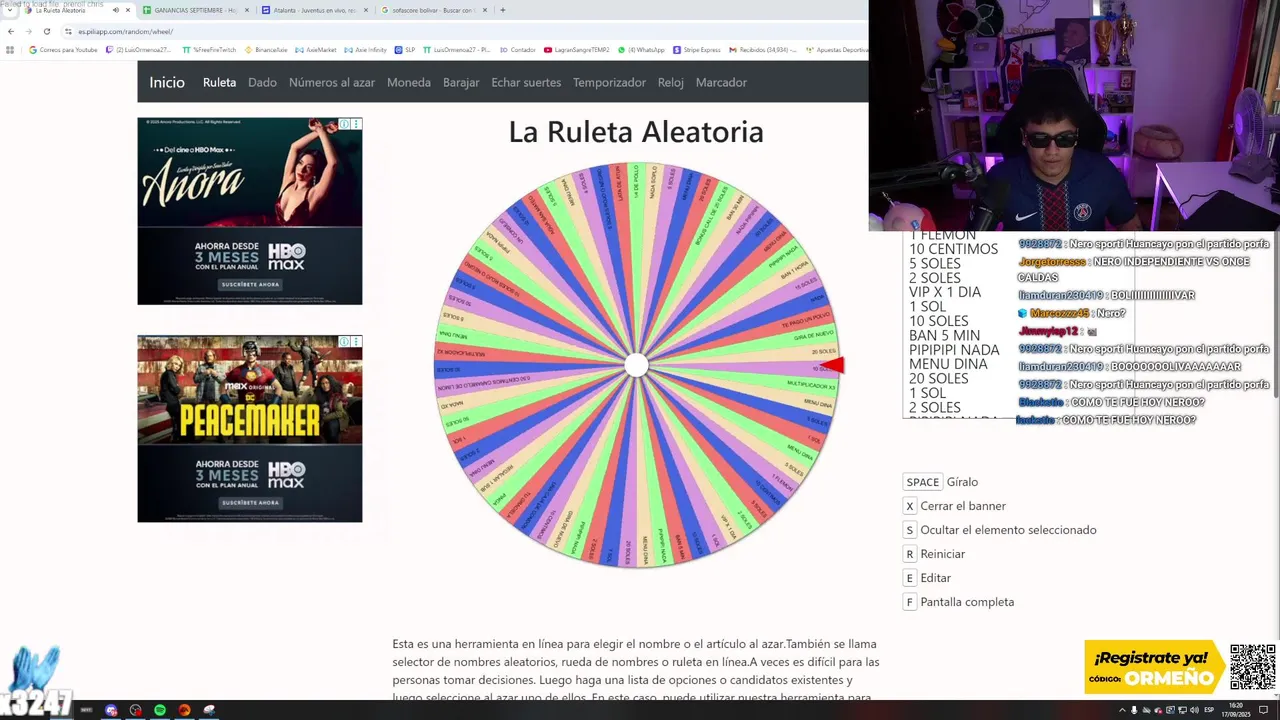Click the E key for Editar
This screenshot has width=1280, height=720.
tap(910, 578)
